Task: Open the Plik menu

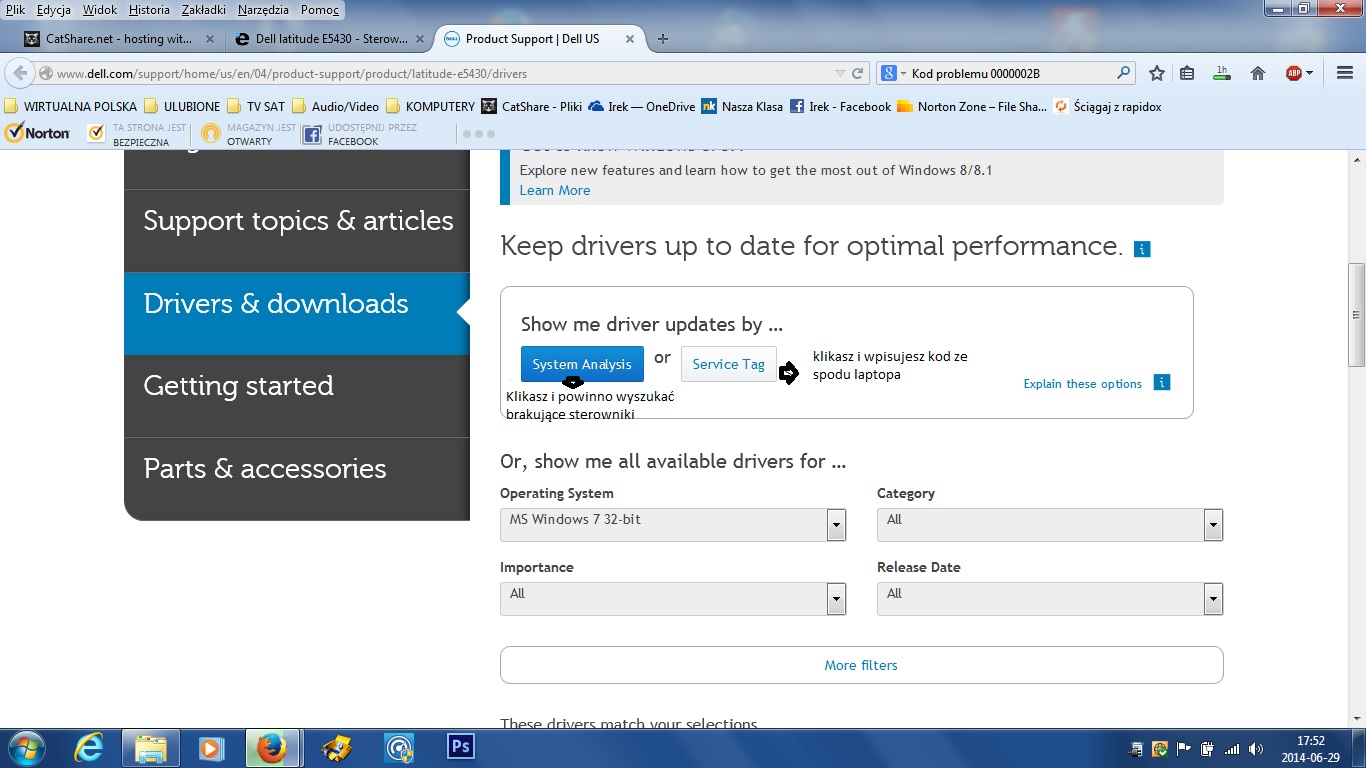Action: [x=15, y=10]
